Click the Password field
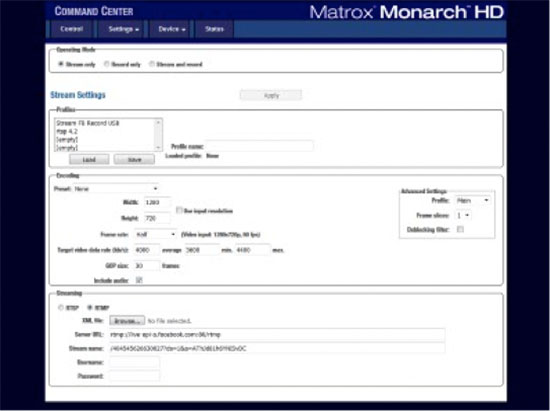550x411 pixels. [134, 376]
